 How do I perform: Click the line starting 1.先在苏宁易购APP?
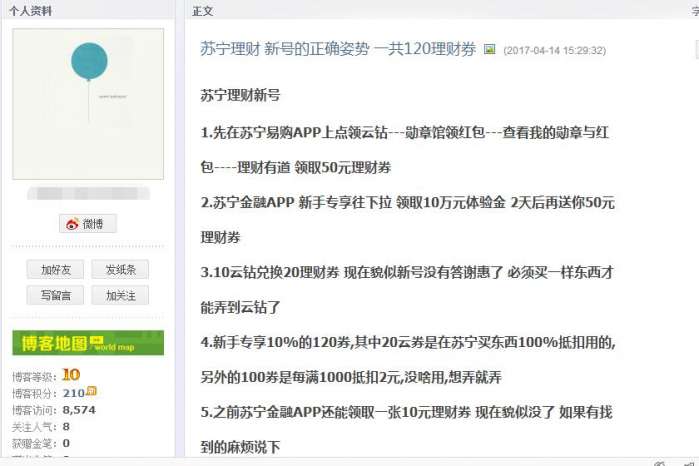click(x=404, y=132)
